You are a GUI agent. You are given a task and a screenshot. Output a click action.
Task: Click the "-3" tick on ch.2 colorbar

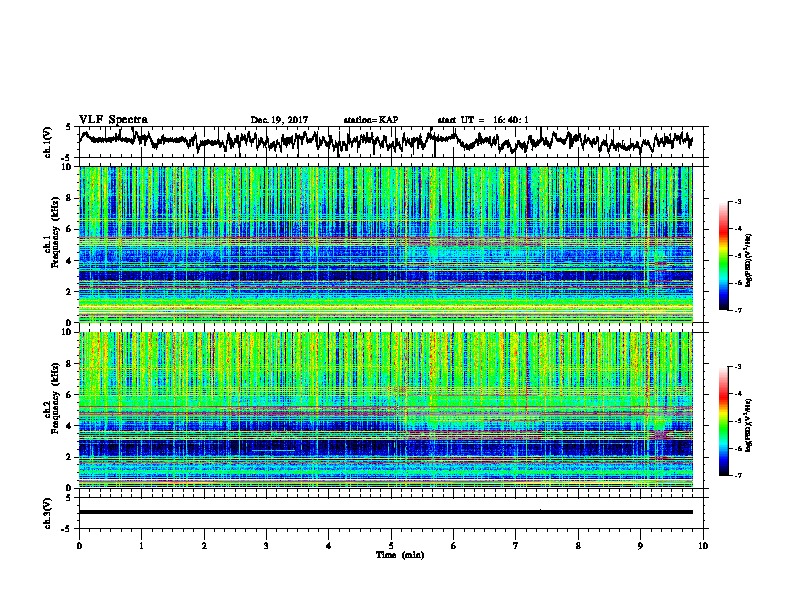click(737, 367)
